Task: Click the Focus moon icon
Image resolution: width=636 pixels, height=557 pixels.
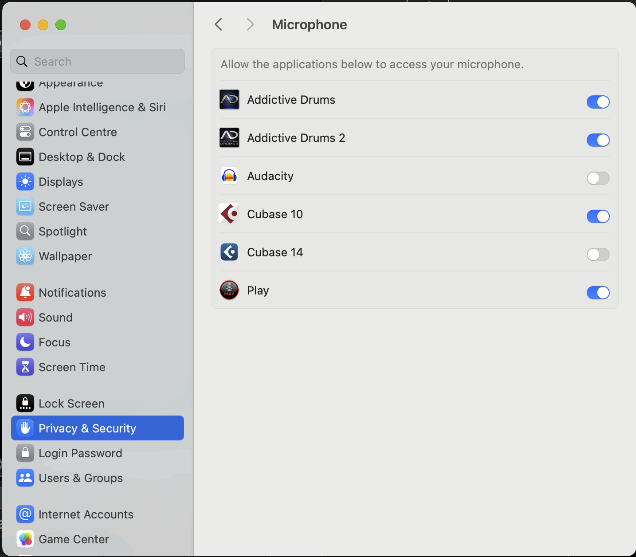Action: [x=25, y=342]
